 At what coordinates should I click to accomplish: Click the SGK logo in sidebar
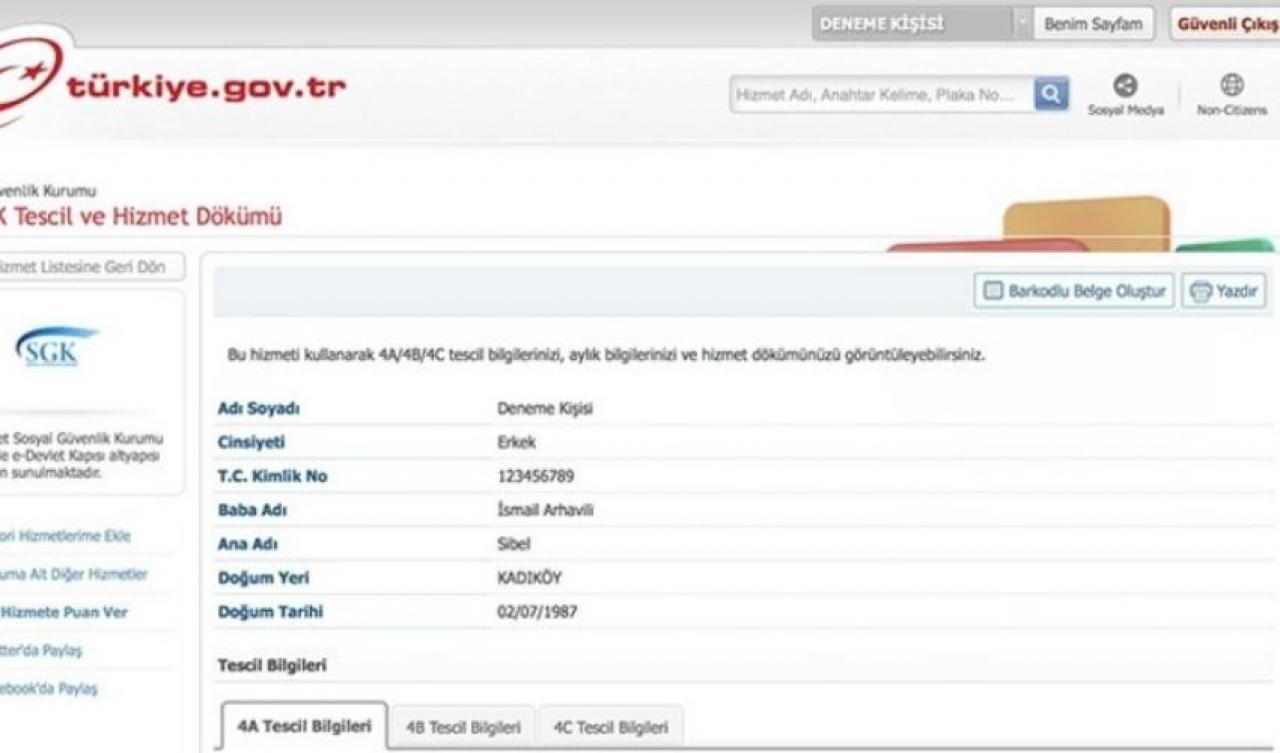point(57,346)
